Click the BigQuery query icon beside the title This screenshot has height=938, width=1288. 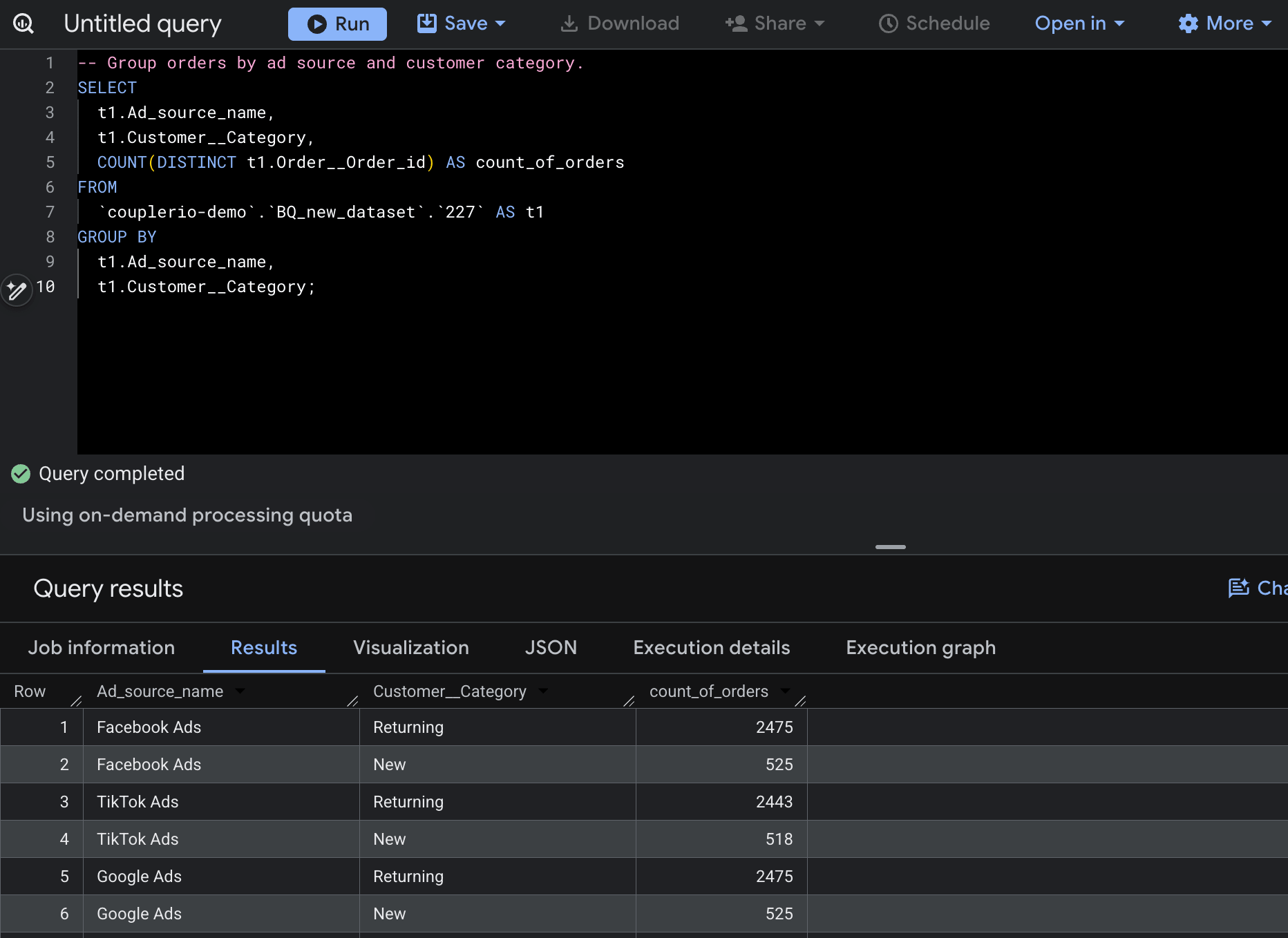(23, 23)
